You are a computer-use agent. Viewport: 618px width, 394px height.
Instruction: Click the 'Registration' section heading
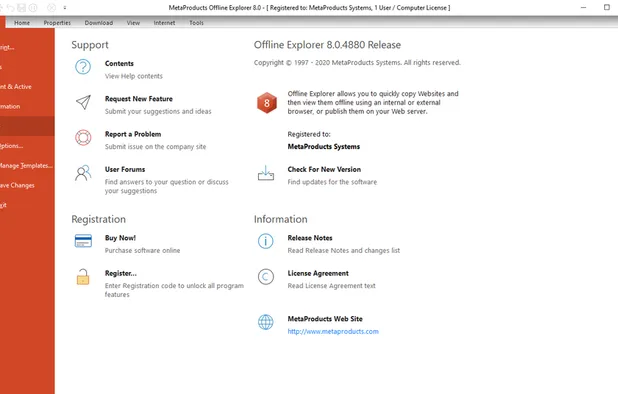point(99,219)
